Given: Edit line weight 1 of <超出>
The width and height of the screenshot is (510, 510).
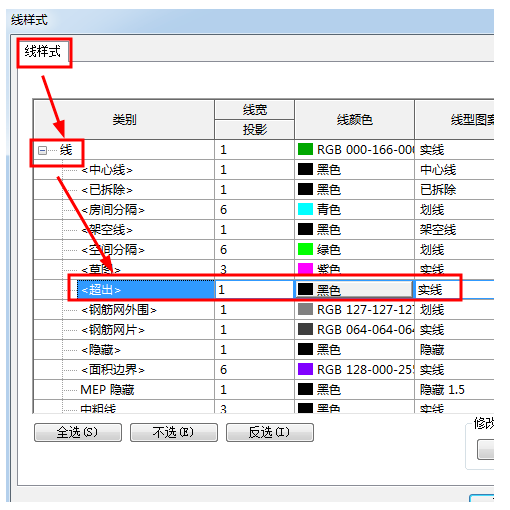Looking at the screenshot, I should pyautogui.click(x=254, y=290).
